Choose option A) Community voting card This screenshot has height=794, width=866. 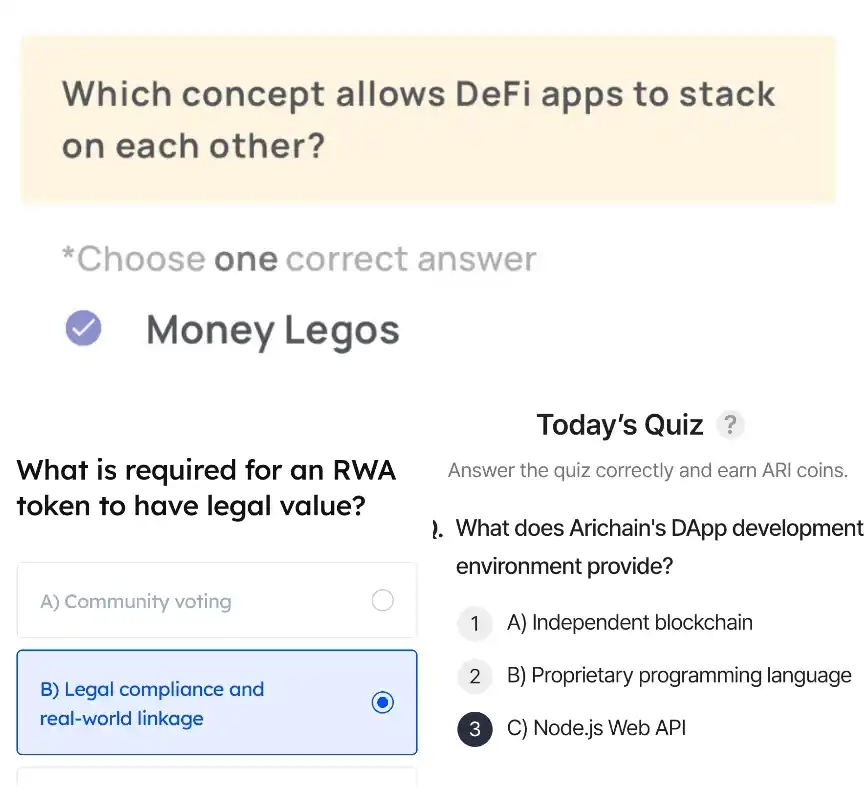[217, 600]
